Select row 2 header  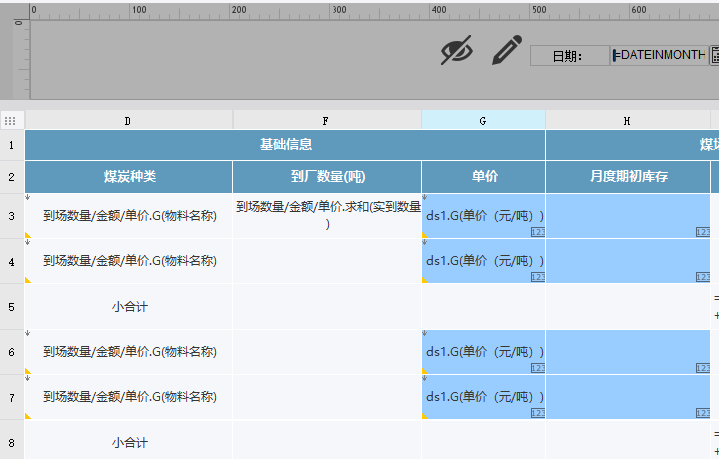12,177
